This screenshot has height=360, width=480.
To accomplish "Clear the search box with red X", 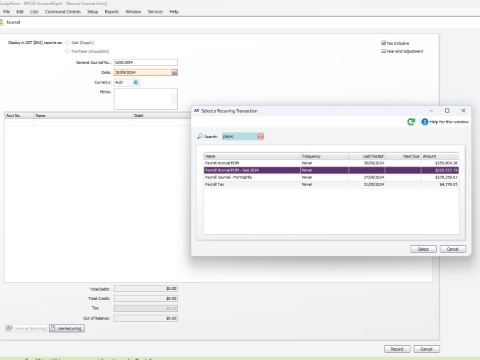I will pyautogui.click(x=261, y=136).
